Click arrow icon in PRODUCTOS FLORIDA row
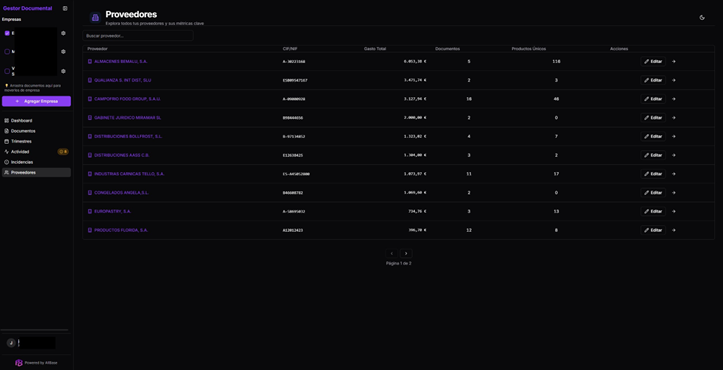Screen dimensions: 723x370 [674, 230]
